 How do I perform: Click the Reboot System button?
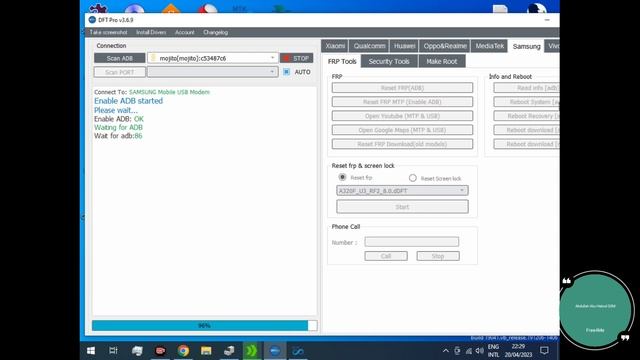tap(526, 102)
